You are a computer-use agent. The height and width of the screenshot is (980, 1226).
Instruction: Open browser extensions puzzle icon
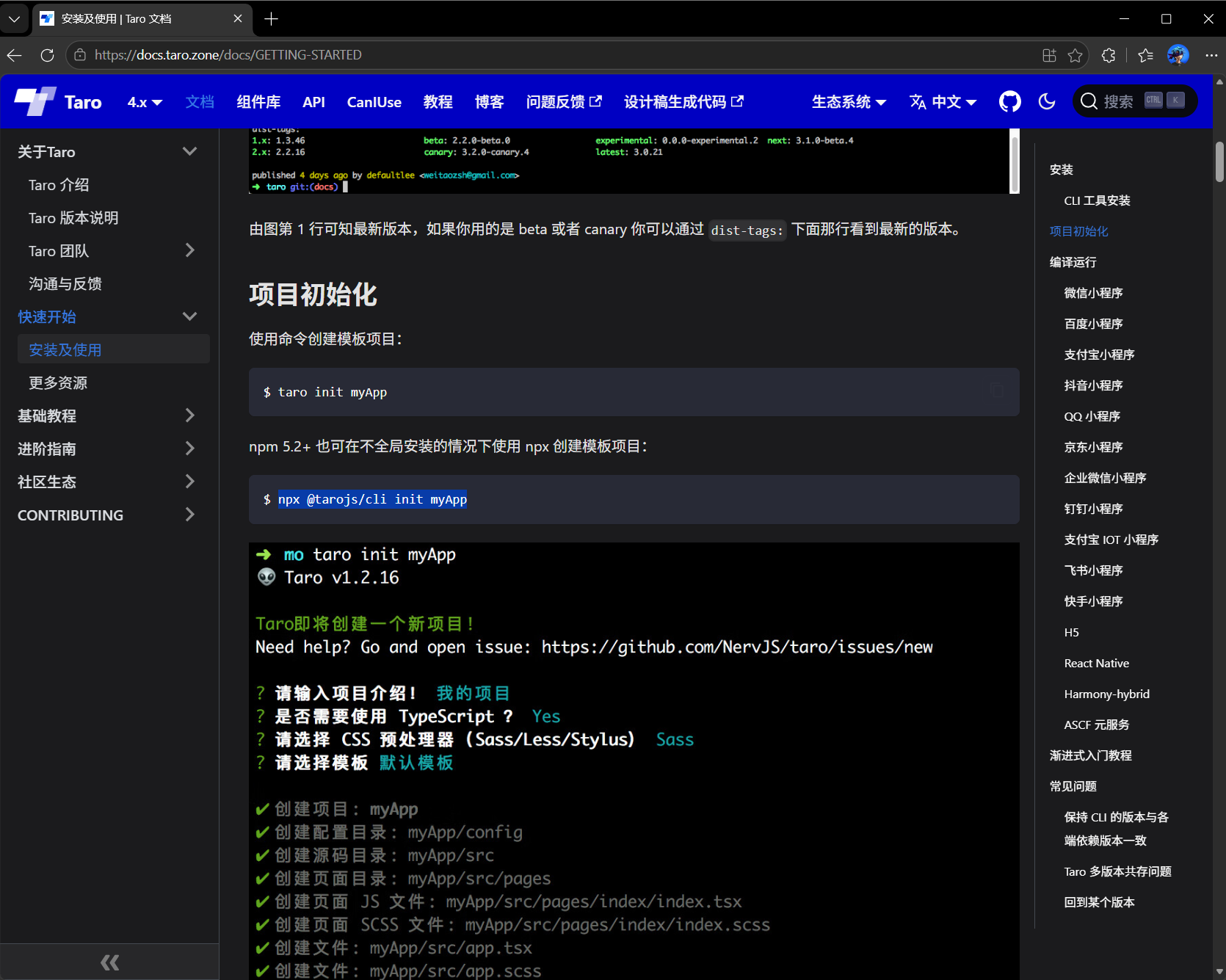(1109, 55)
